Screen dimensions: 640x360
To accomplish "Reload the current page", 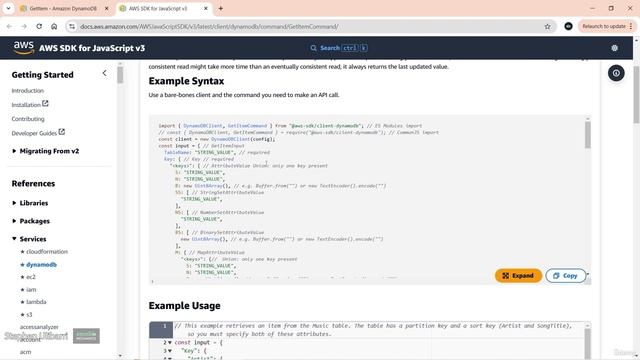I will point(39,26).
